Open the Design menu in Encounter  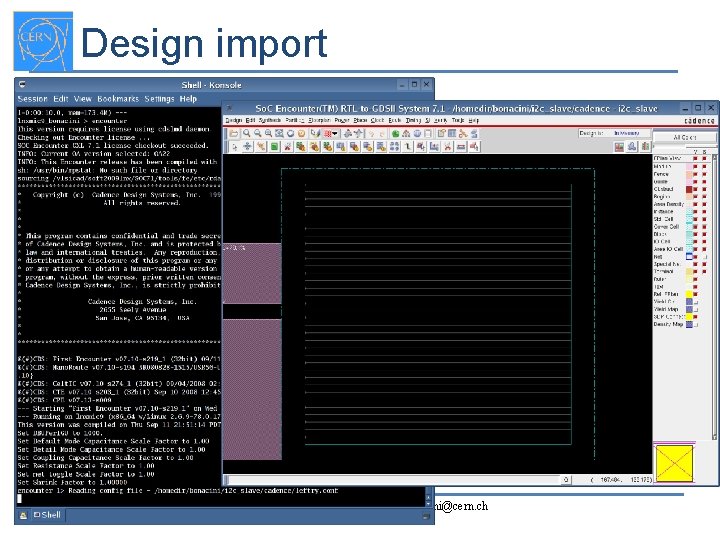click(x=233, y=120)
